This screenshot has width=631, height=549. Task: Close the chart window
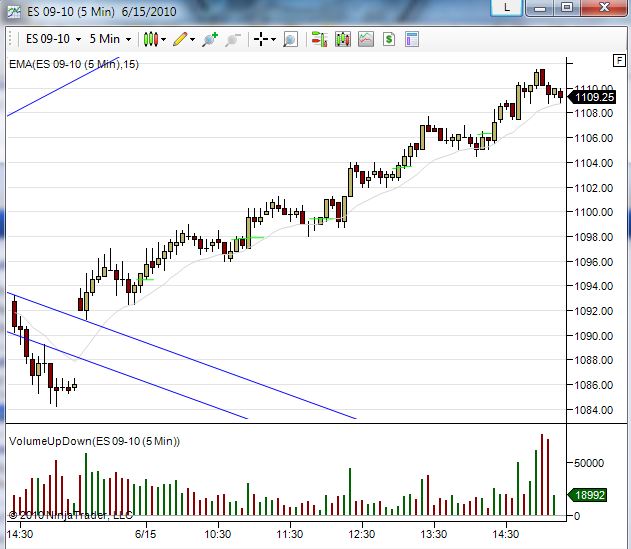[604, 7]
